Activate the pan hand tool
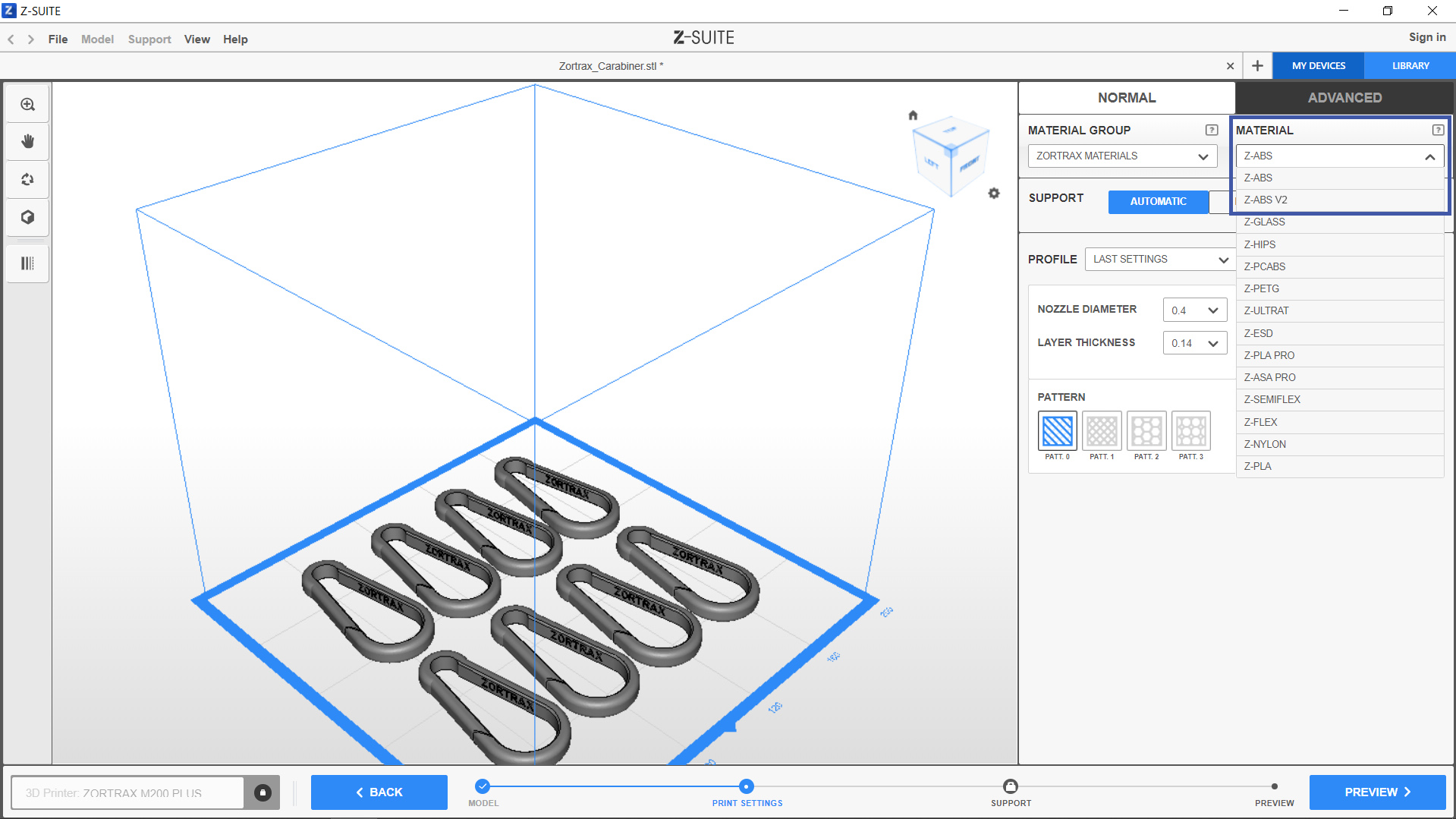The width and height of the screenshot is (1456, 819). 28,142
